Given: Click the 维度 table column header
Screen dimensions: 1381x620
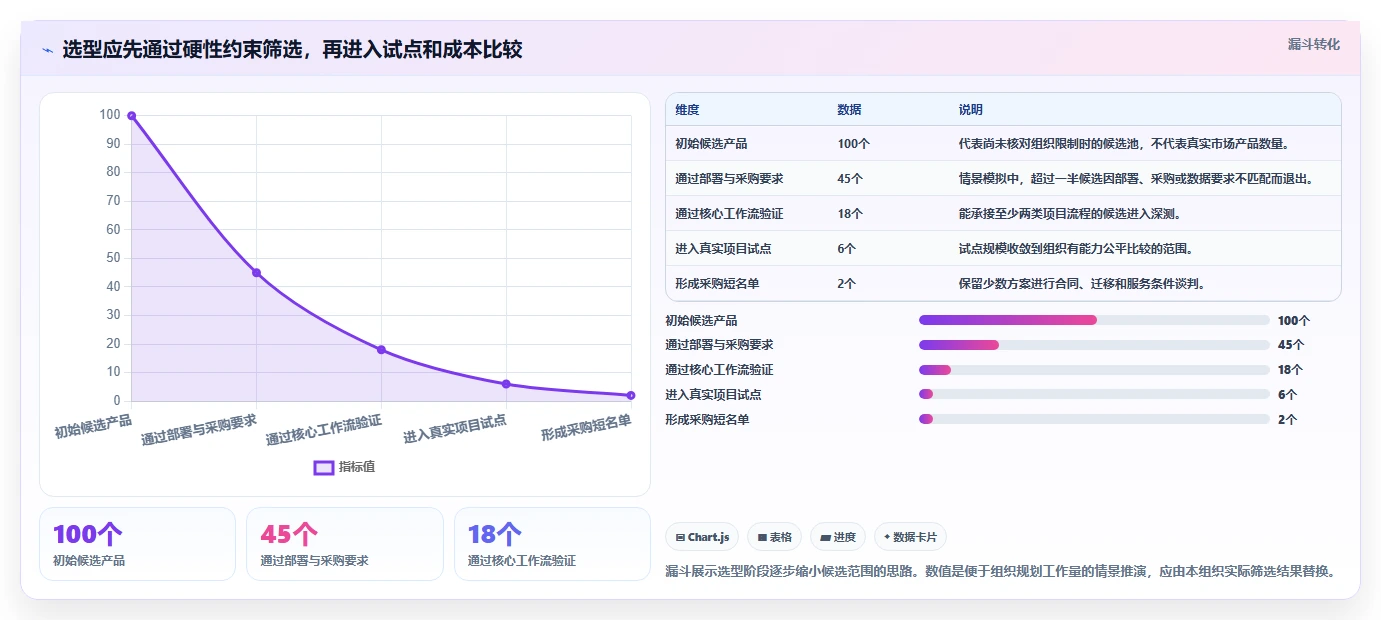Looking at the screenshot, I should coord(687,110).
